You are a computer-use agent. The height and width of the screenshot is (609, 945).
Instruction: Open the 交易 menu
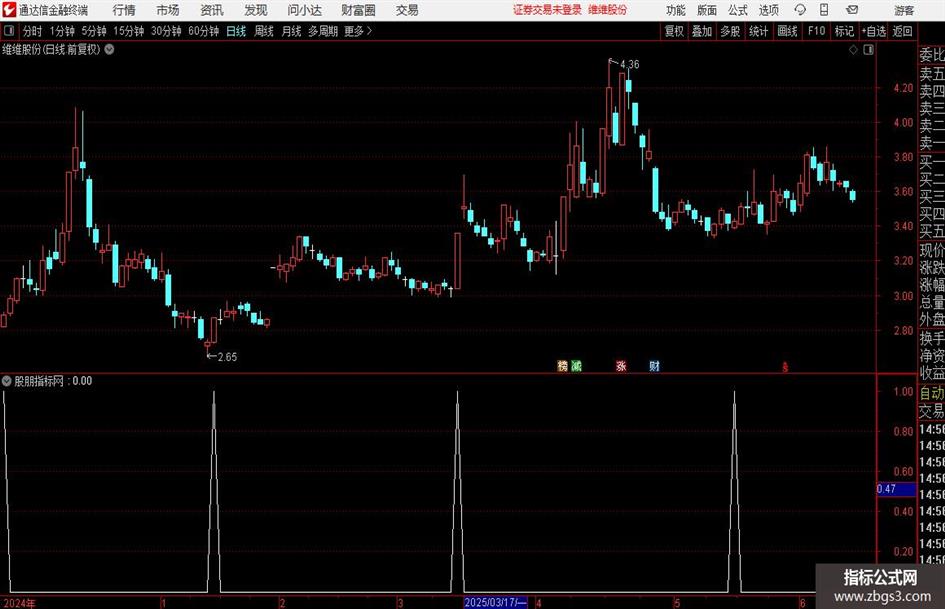pyautogui.click(x=407, y=10)
